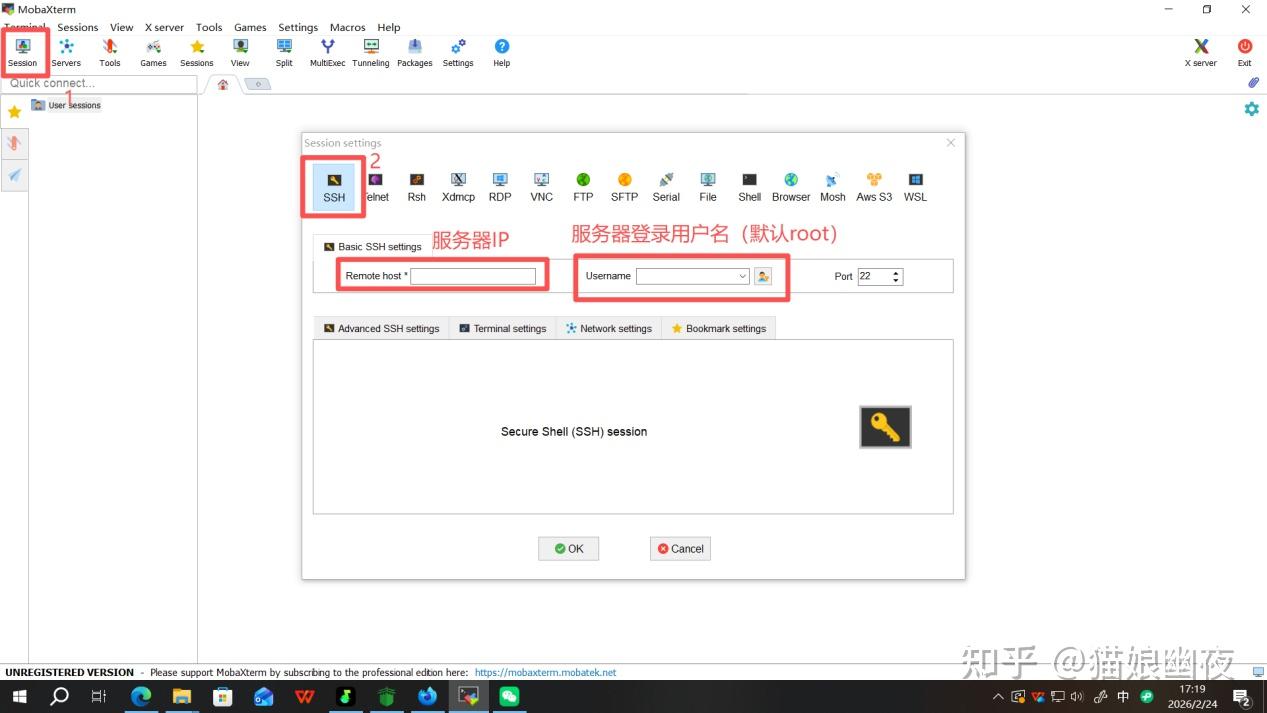Image resolution: width=1267 pixels, height=713 pixels.
Task: Click the teal gear icon at right
Action: coord(1251,109)
